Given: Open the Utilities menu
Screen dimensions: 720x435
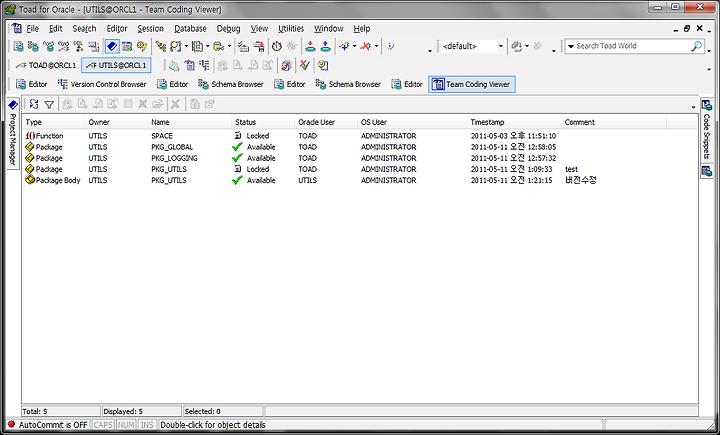Looking at the screenshot, I should [x=291, y=28].
